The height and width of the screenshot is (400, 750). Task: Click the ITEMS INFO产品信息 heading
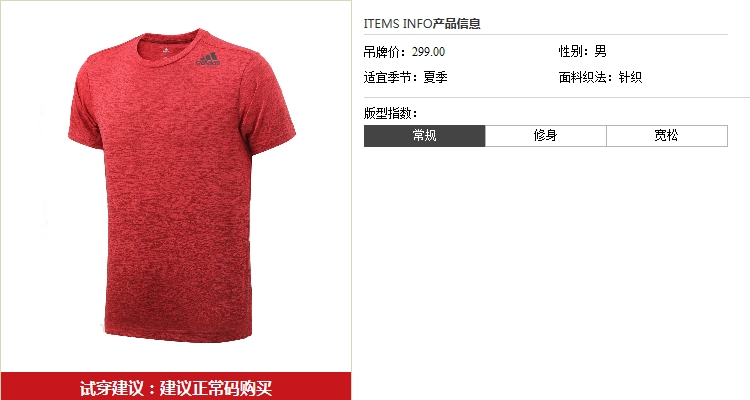click(x=422, y=23)
